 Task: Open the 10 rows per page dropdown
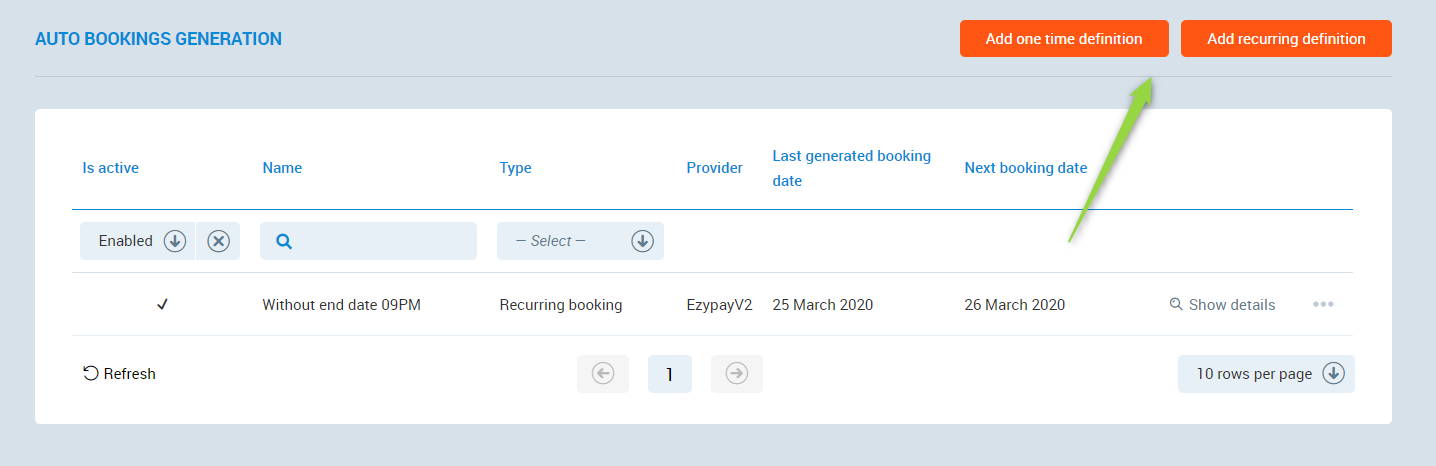pos(1266,374)
